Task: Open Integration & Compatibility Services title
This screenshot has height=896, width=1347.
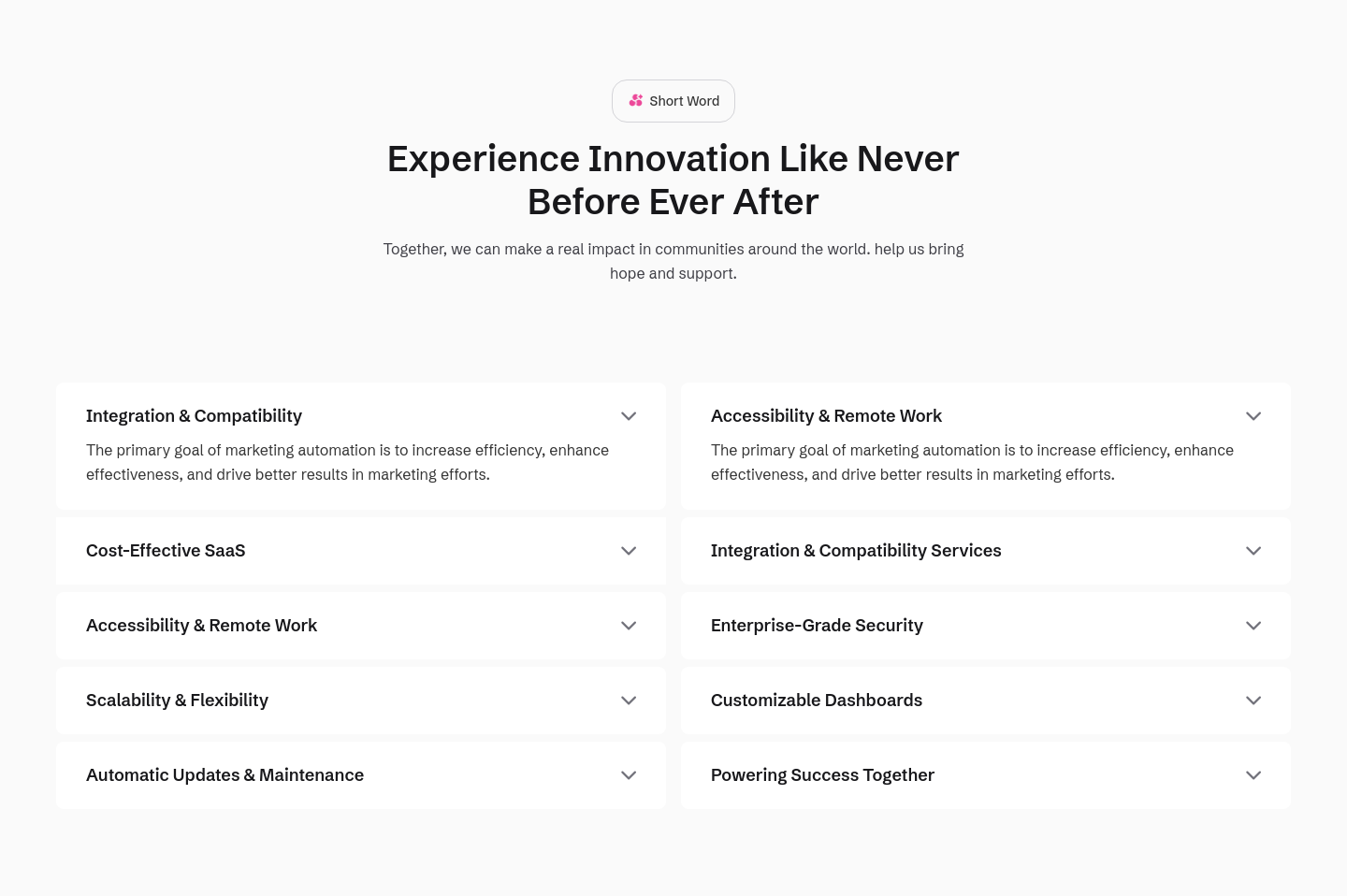Action: pos(856,551)
